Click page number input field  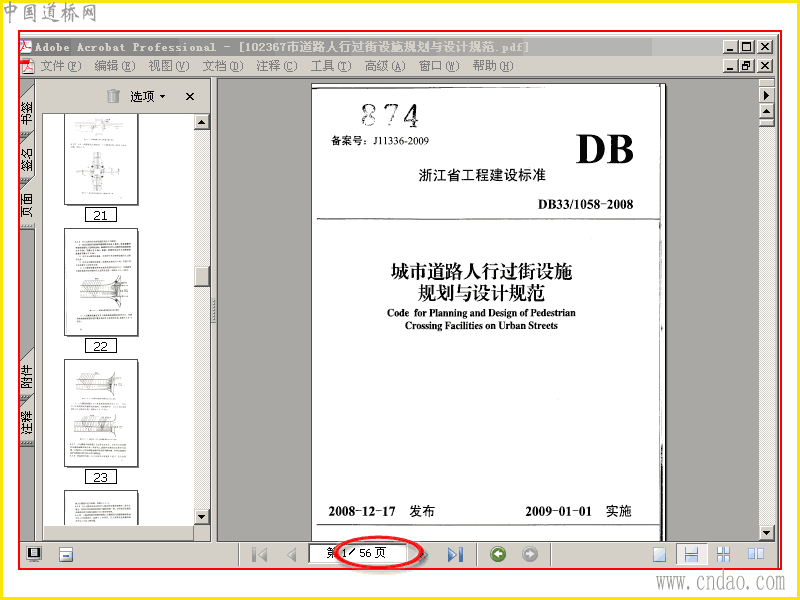357,553
